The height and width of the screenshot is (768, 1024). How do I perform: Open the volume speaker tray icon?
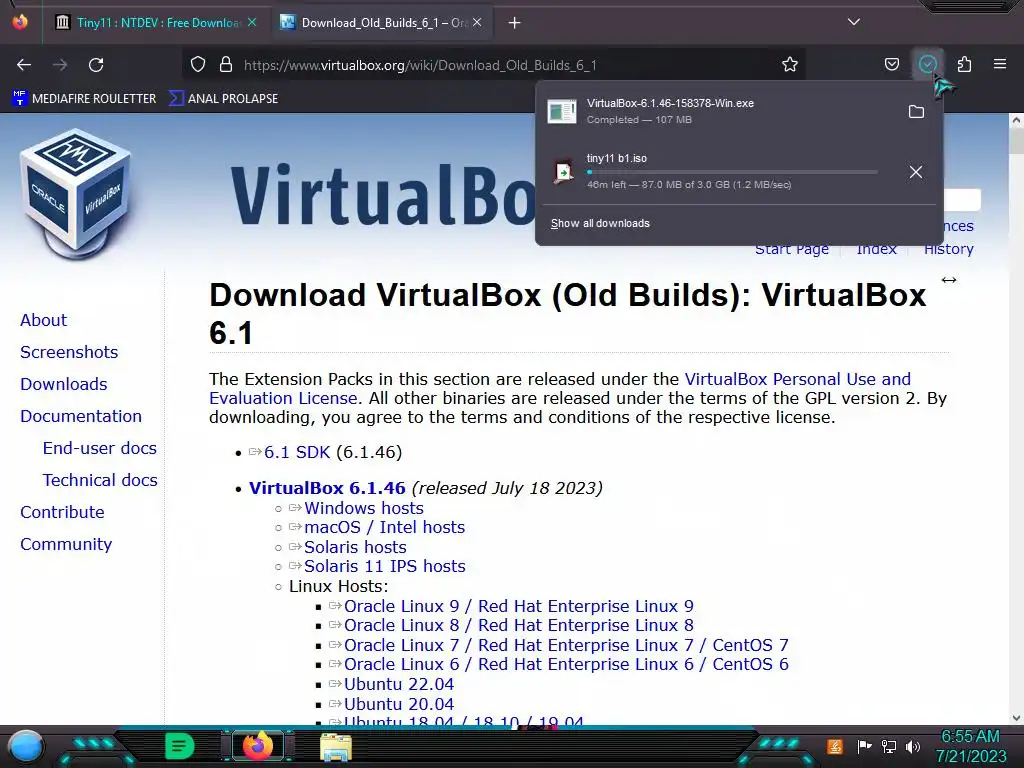coord(912,746)
